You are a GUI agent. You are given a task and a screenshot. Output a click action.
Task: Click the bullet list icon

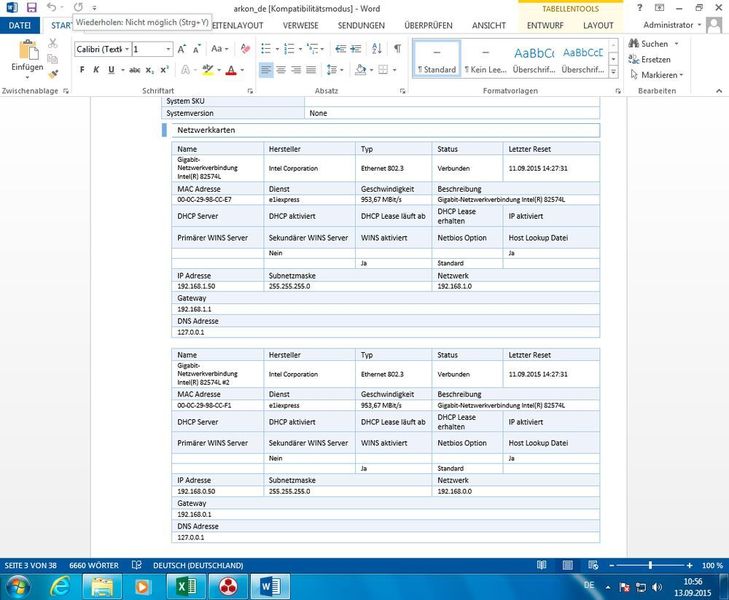point(264,48)
